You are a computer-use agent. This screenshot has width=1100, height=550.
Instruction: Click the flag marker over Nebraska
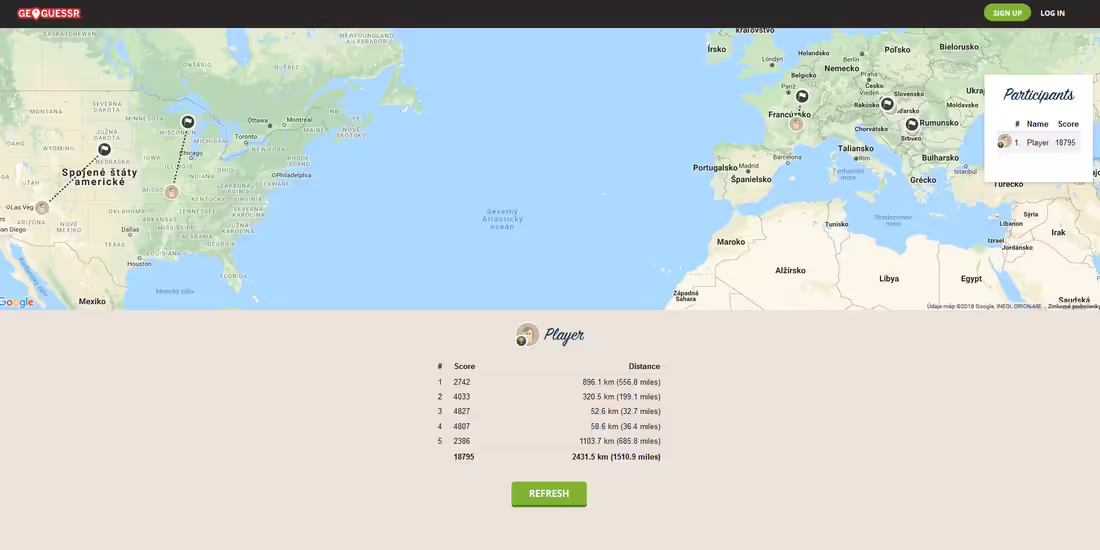105,149
